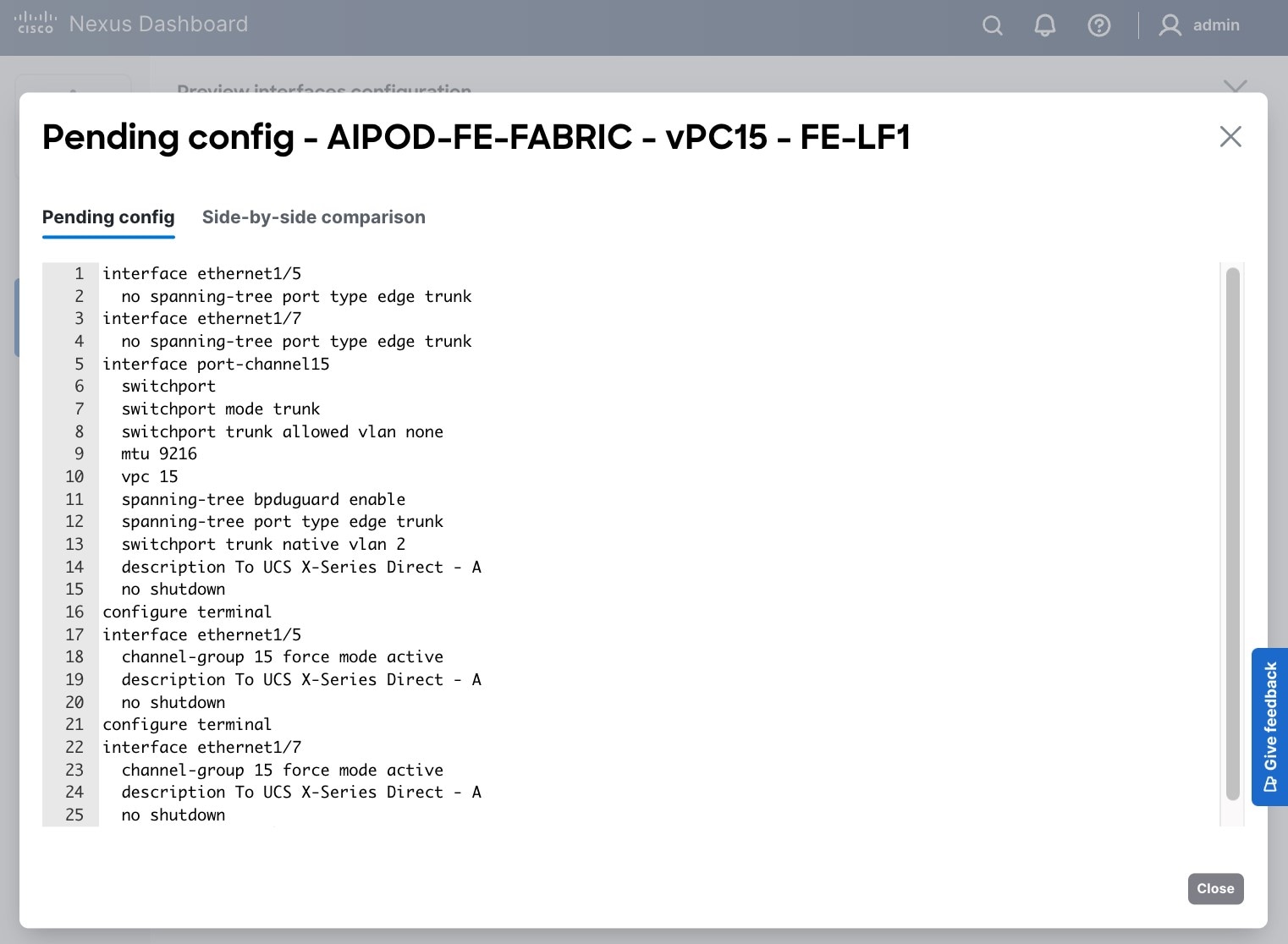Click the Close button
The width and height of the screenshot is (1288, 944).
click(x=1215, y=888)
